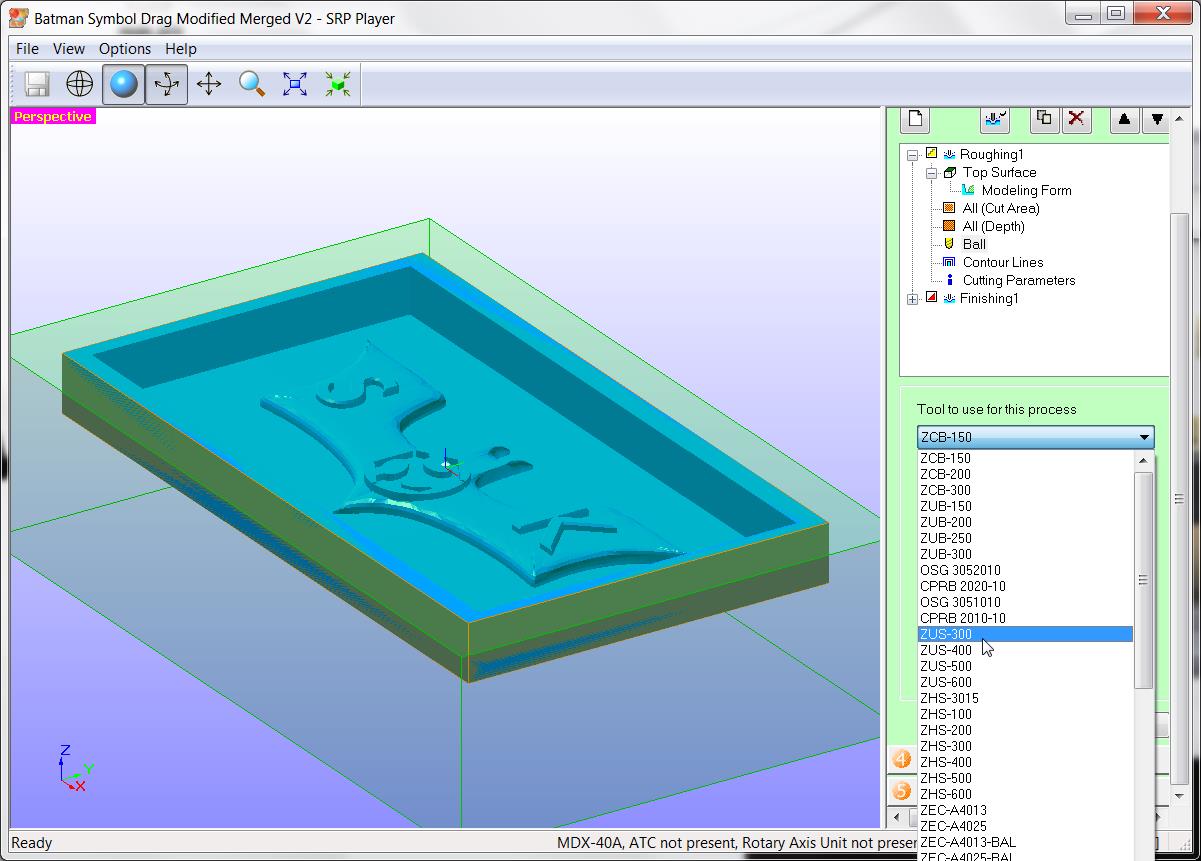Toggle the Finishing1 red status box
The image size is (1201, 861).
pyautogui.click(x=931, y=298)
